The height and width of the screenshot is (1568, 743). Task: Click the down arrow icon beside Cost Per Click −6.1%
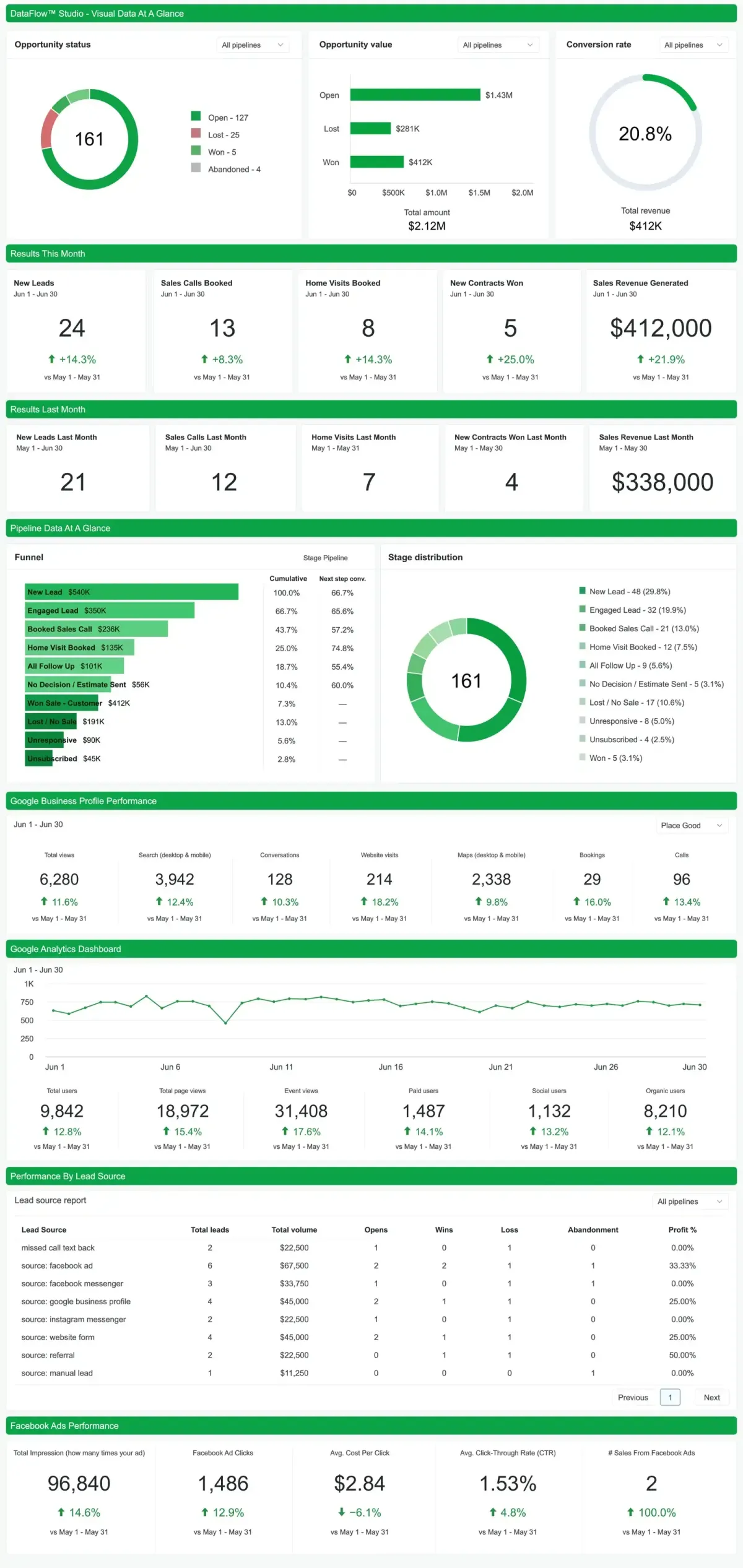(341, 1512)
